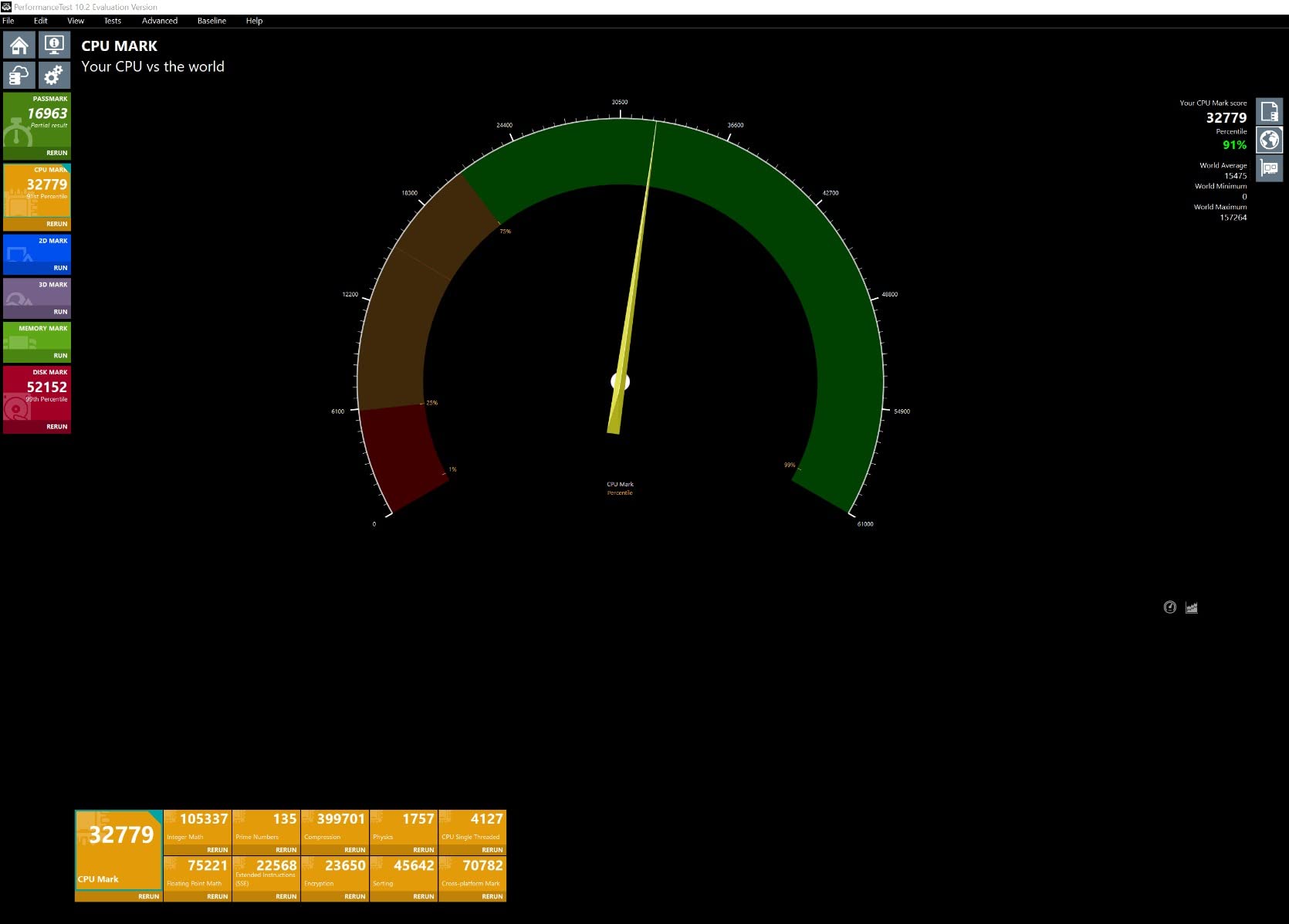This screenshot has width=1289, height=924.
Task: Switch to the gauge view icon
Action: point(1170,608)
